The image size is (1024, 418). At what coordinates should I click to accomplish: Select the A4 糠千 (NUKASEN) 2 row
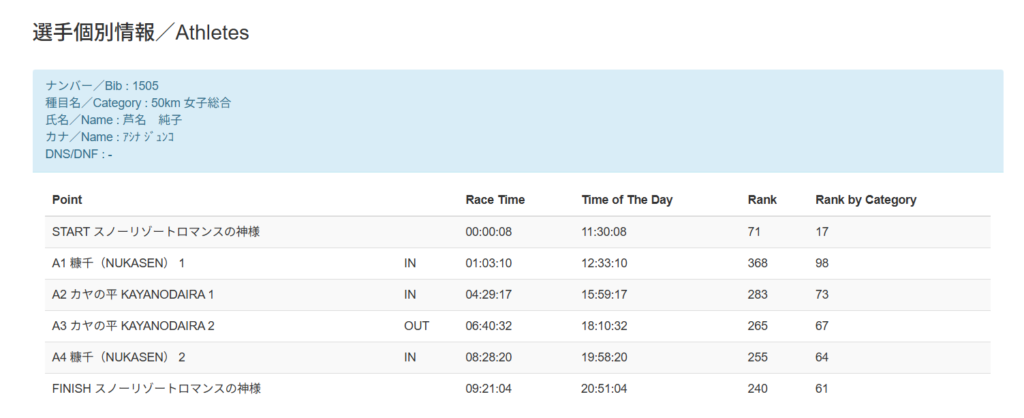click(x=518, y=357)
